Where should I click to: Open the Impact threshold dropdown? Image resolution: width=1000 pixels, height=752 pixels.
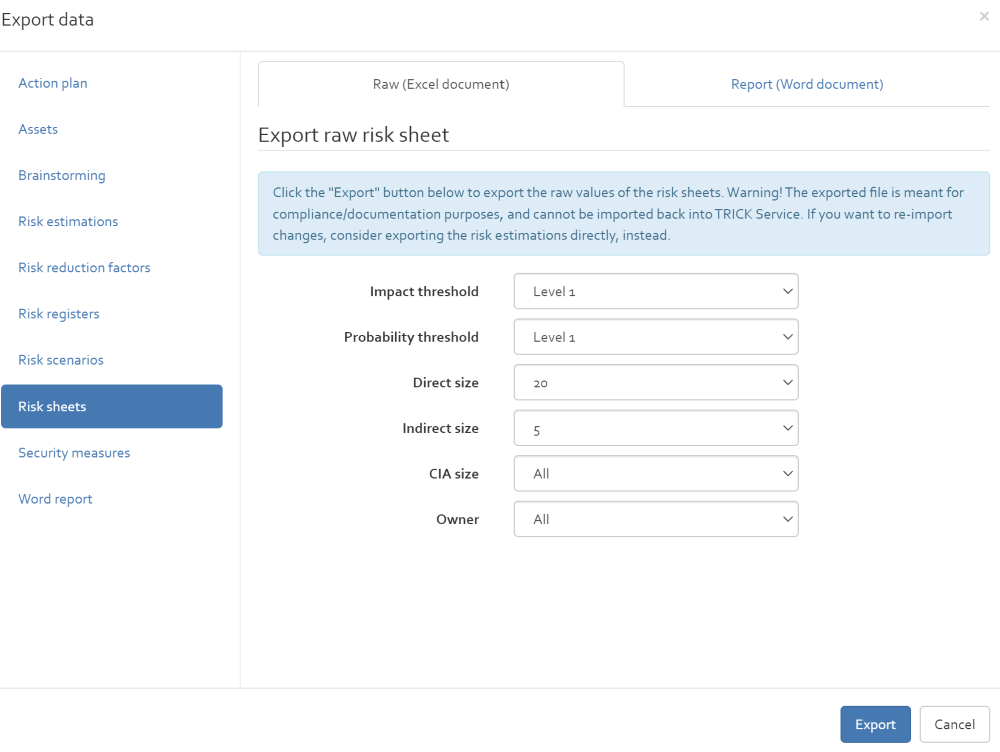click(656, 291)
